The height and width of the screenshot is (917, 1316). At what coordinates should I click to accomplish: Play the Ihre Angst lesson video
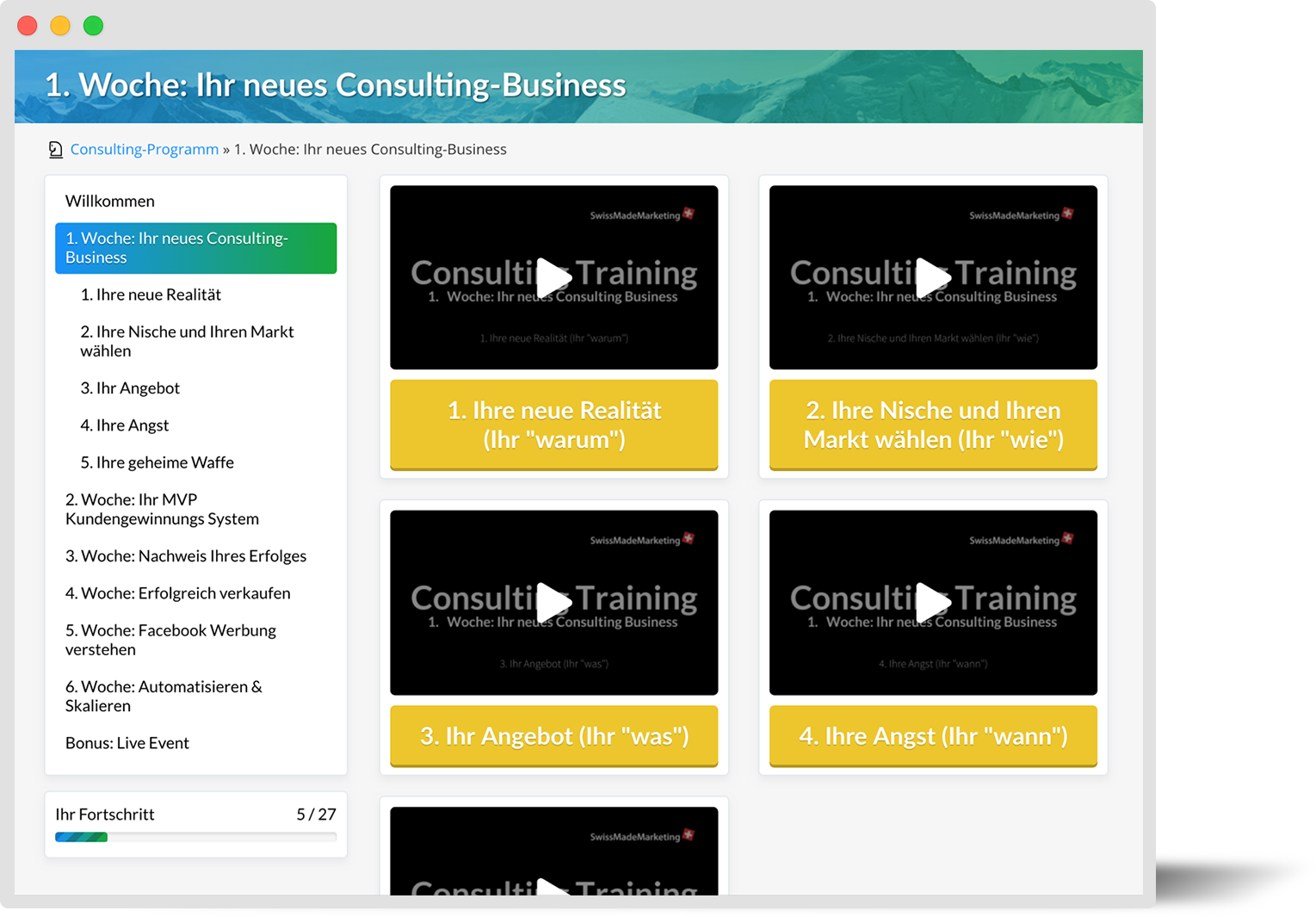point(933,602)
